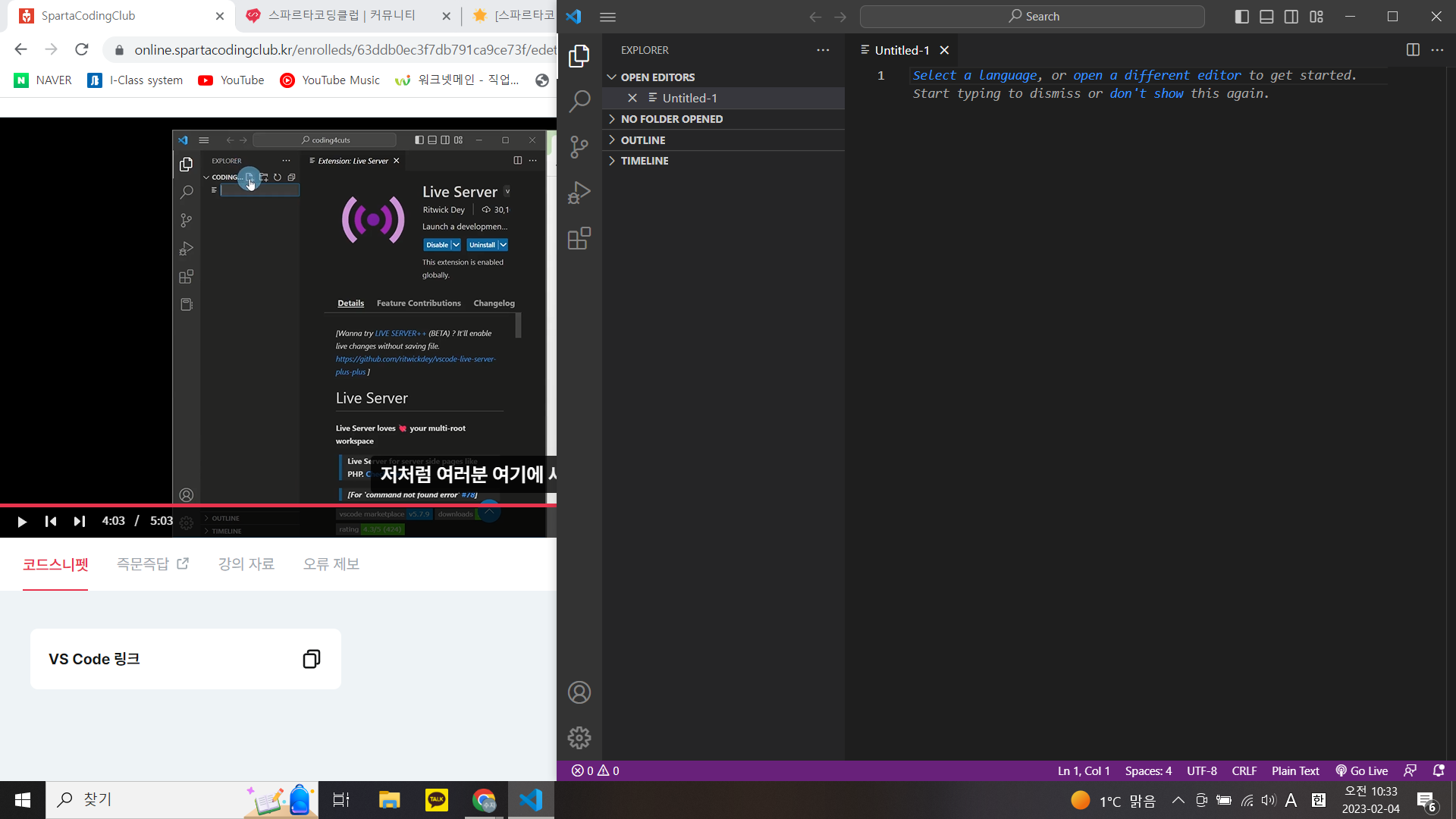Open the 즉문즉답 tab
1456x819 pixels.
pos(152,564)
